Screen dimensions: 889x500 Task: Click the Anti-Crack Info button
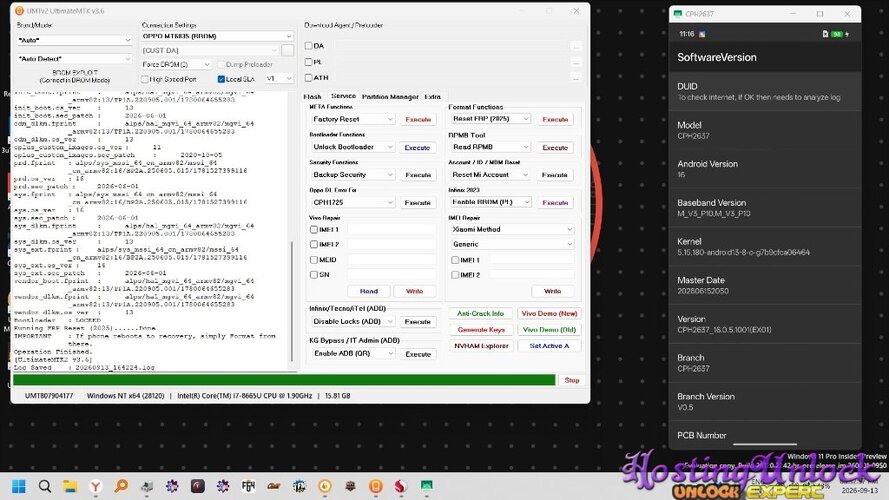click(480, 313)
